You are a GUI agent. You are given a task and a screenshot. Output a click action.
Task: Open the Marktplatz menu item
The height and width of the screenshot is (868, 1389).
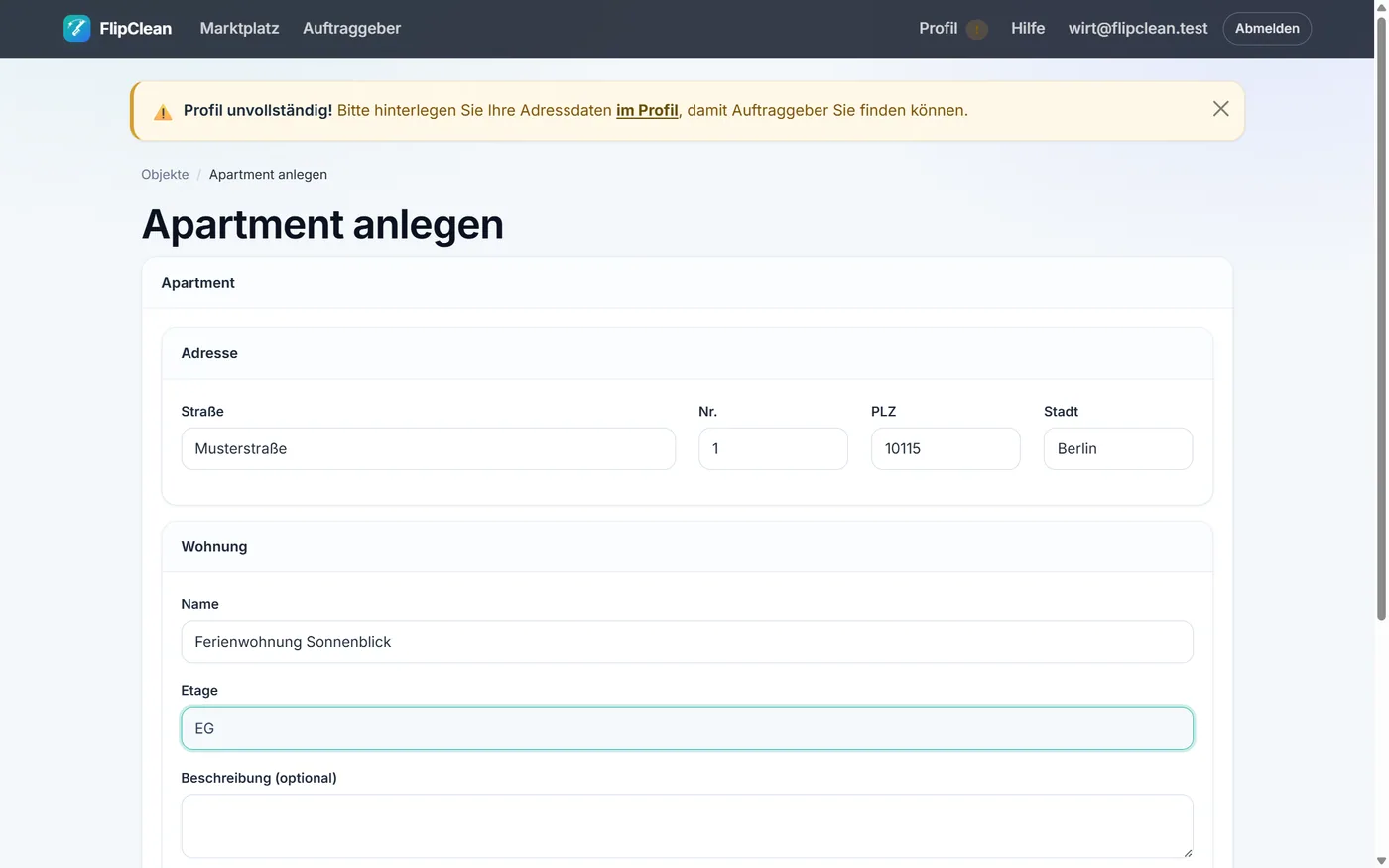point(239,29)
